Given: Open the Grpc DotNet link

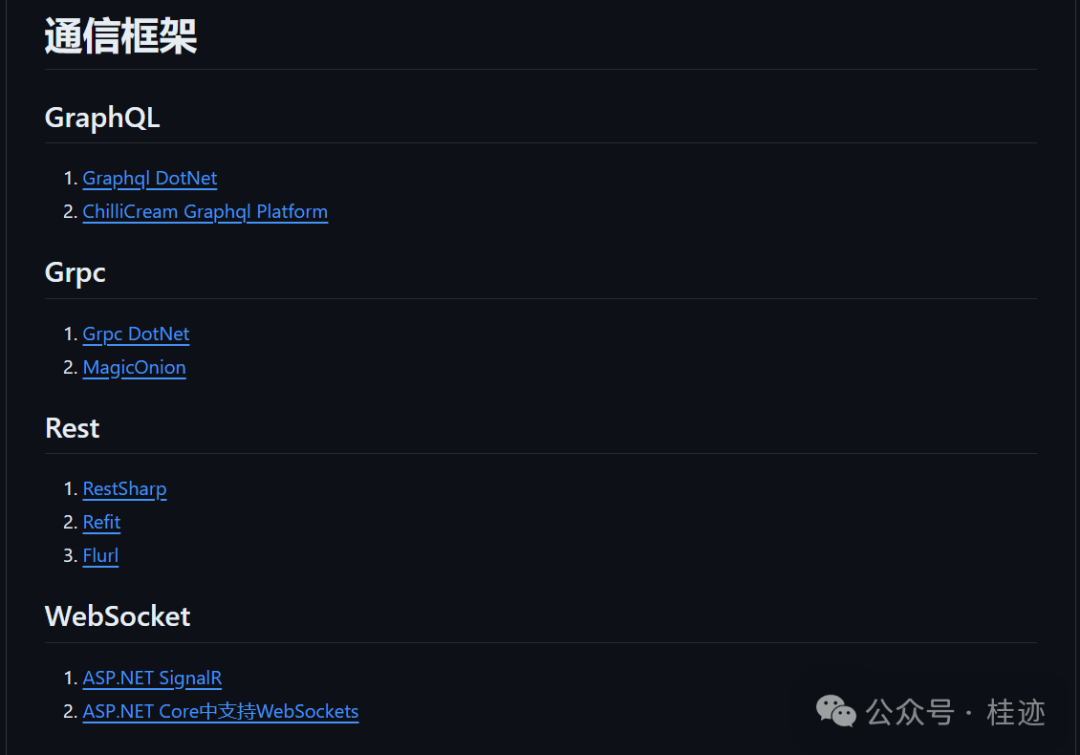Looking at the screenshot, I should coord(136,334).
